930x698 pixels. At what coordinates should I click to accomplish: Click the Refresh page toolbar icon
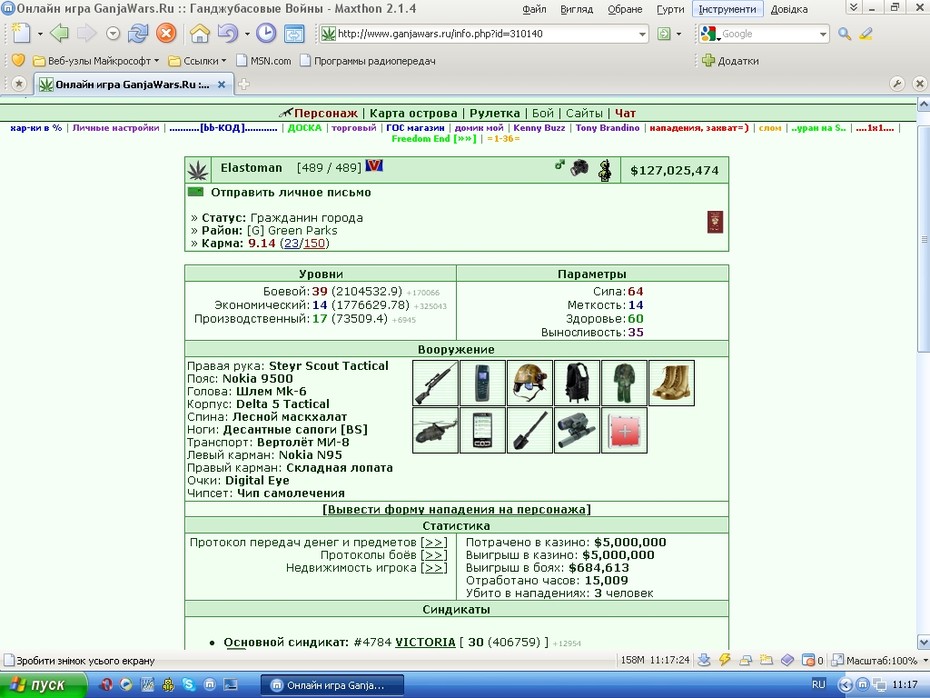[x=138, y=34]
